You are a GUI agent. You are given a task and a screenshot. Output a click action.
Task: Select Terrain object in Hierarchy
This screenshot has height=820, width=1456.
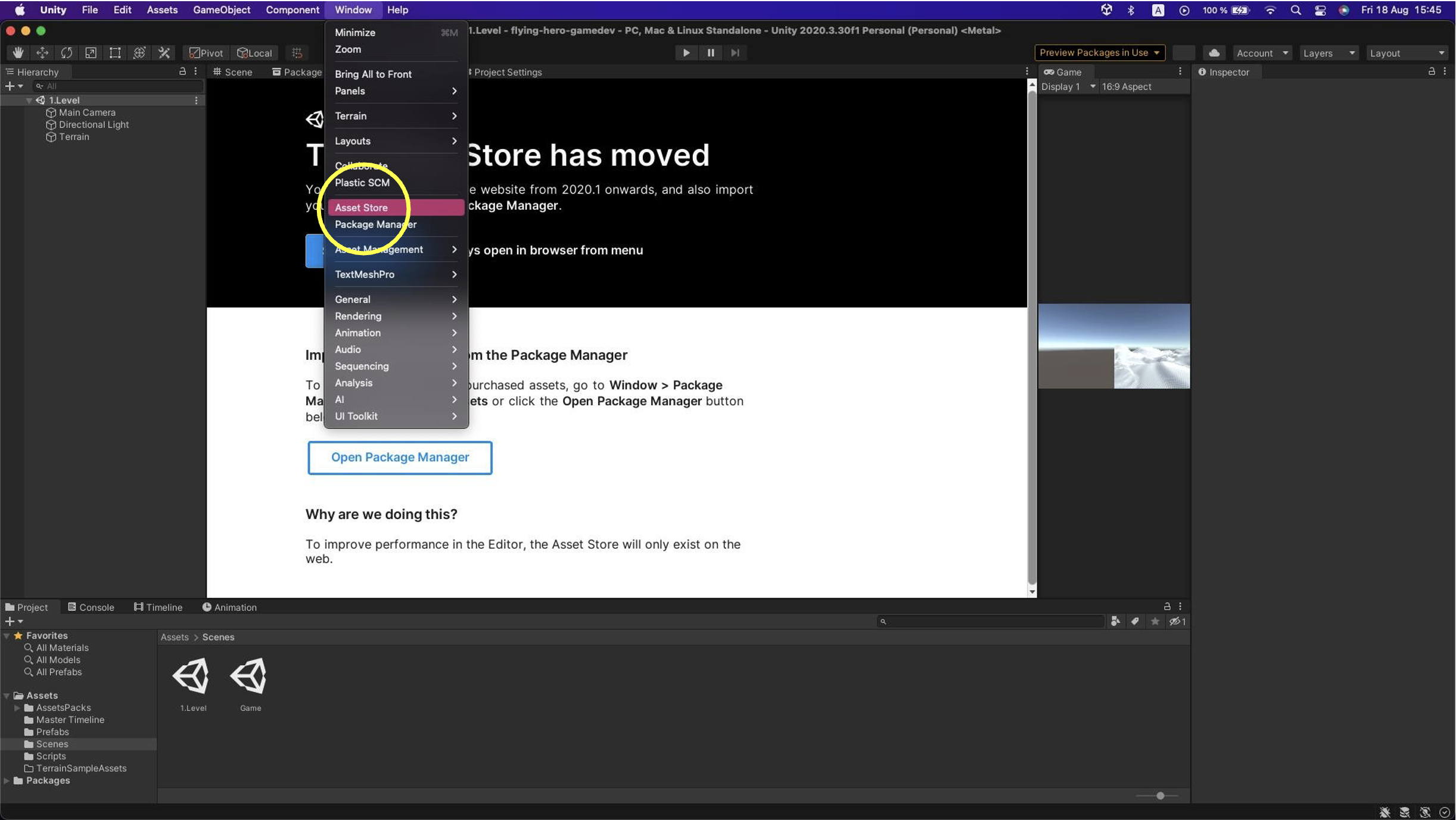(74, 136)
